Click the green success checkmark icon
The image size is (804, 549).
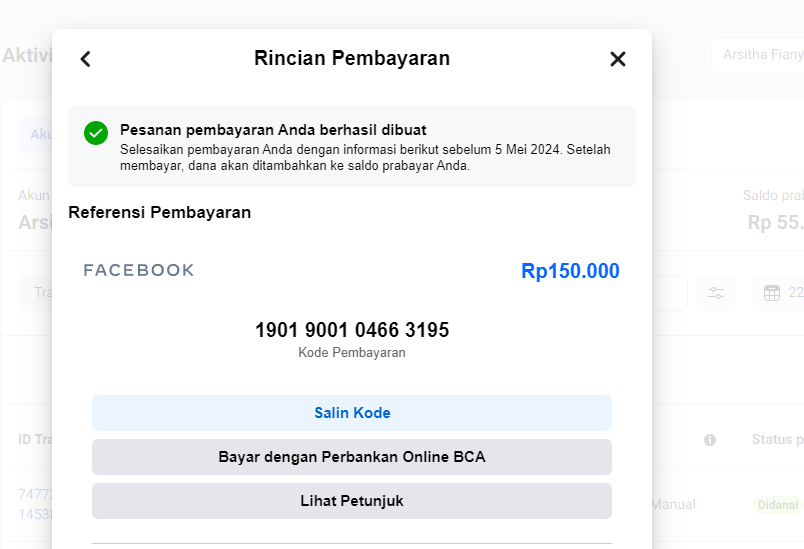point(96,132)
